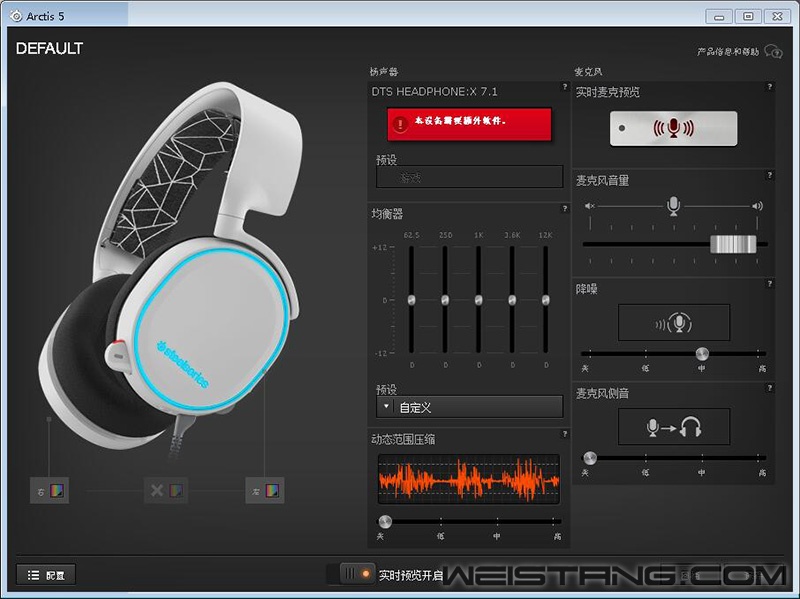This screenshot has width=800, height=599.
Task: Adjust the 3.6K equalizer band handle
Action: tap(512, 300)
